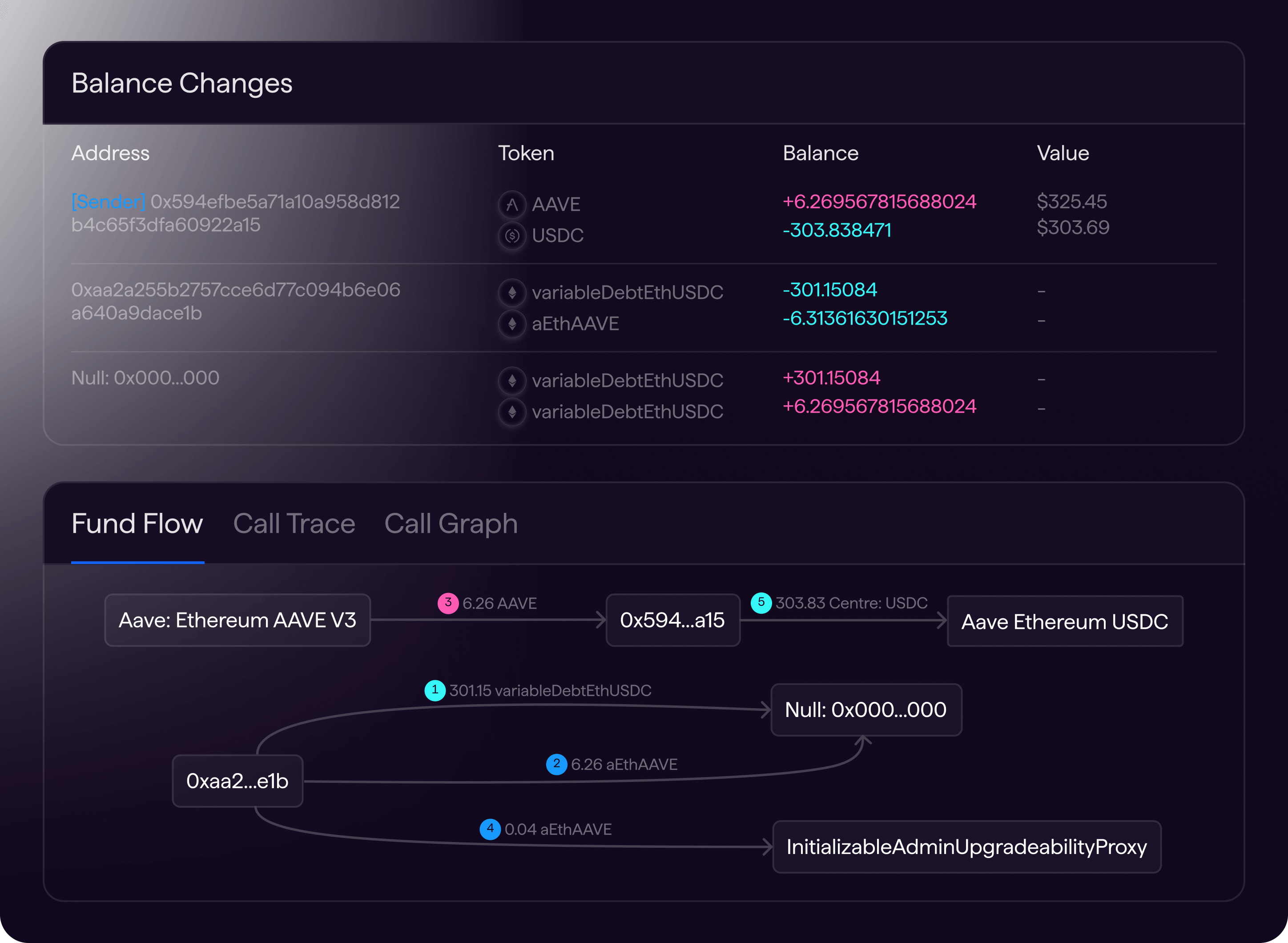Click icon beside -6.31361630151253 balance row's token aEthAAVE label
This screenshot has width=1288, height=943.
[x=512, y=324]
